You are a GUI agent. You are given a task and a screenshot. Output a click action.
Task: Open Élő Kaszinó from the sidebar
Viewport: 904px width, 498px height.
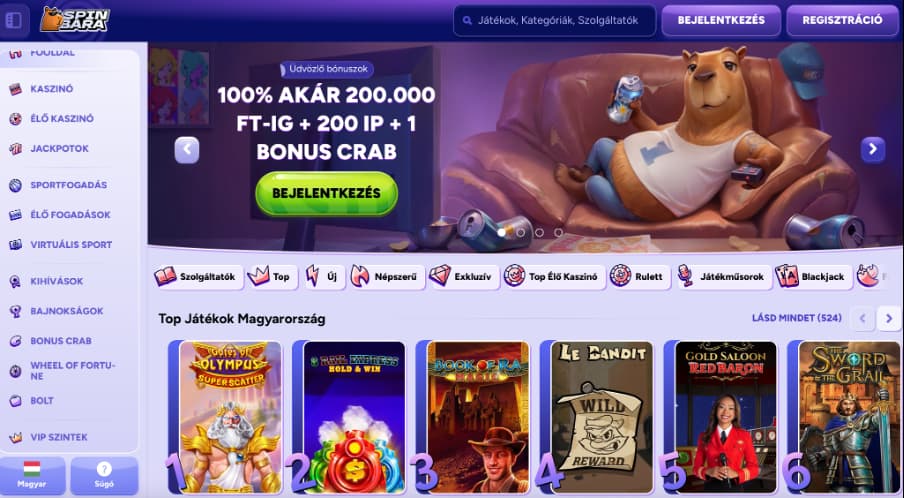(62, 119)
